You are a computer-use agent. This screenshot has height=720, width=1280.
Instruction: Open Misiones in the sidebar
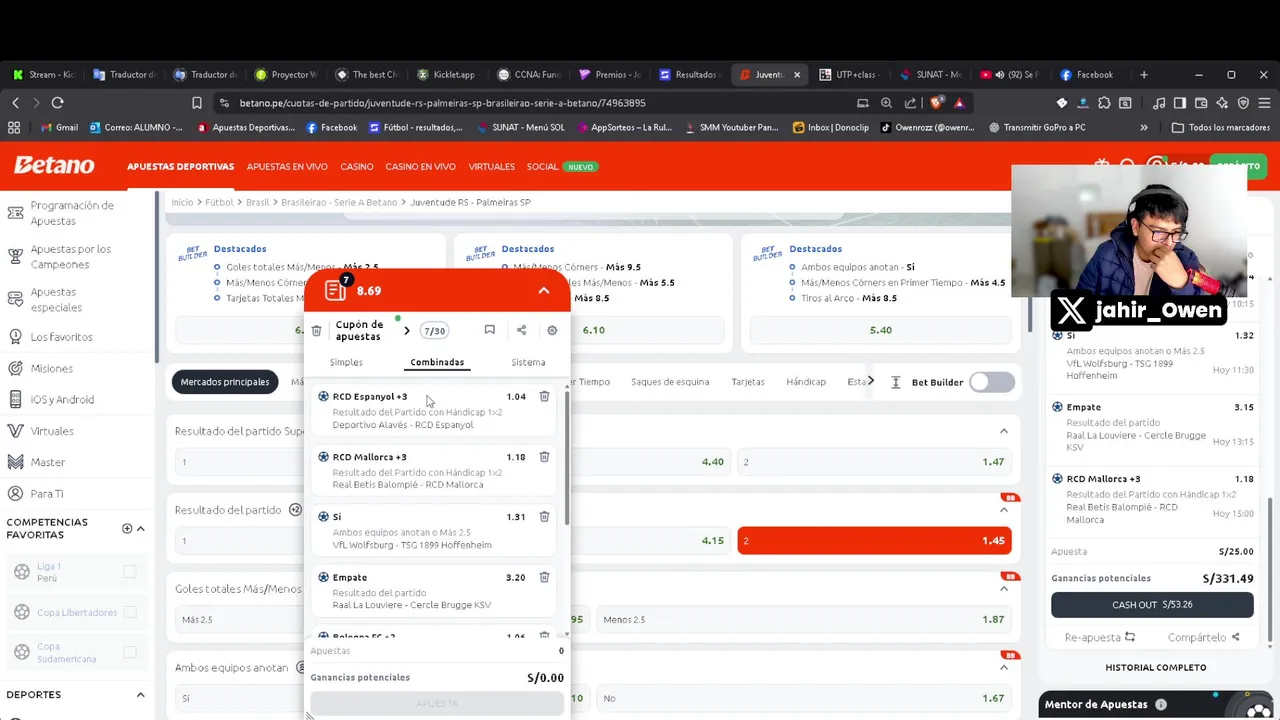tap(51, 369)
